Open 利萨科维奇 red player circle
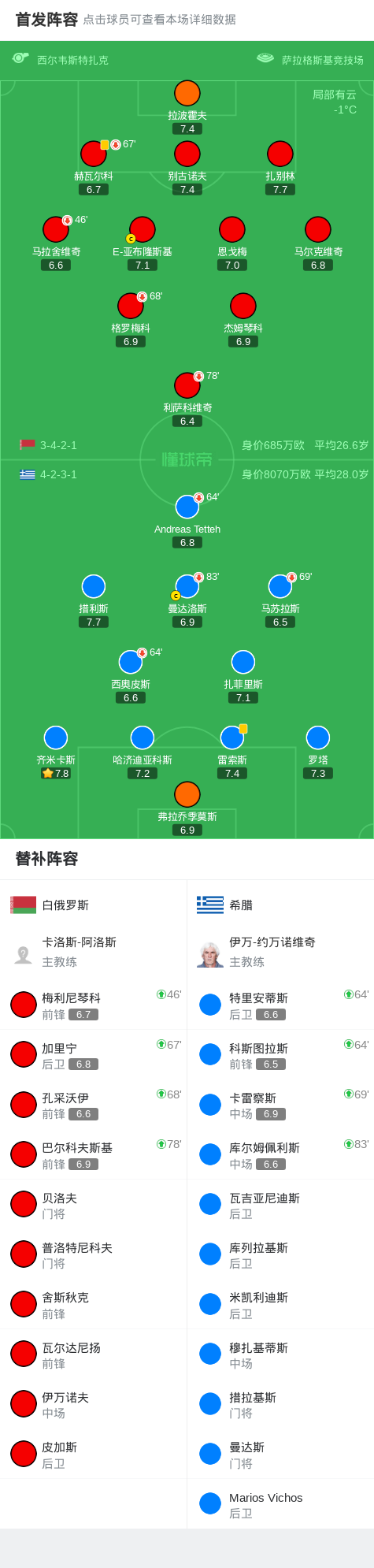Viewport: 374px width, 1568px height. pyautogui.click(x=187, y=385)
